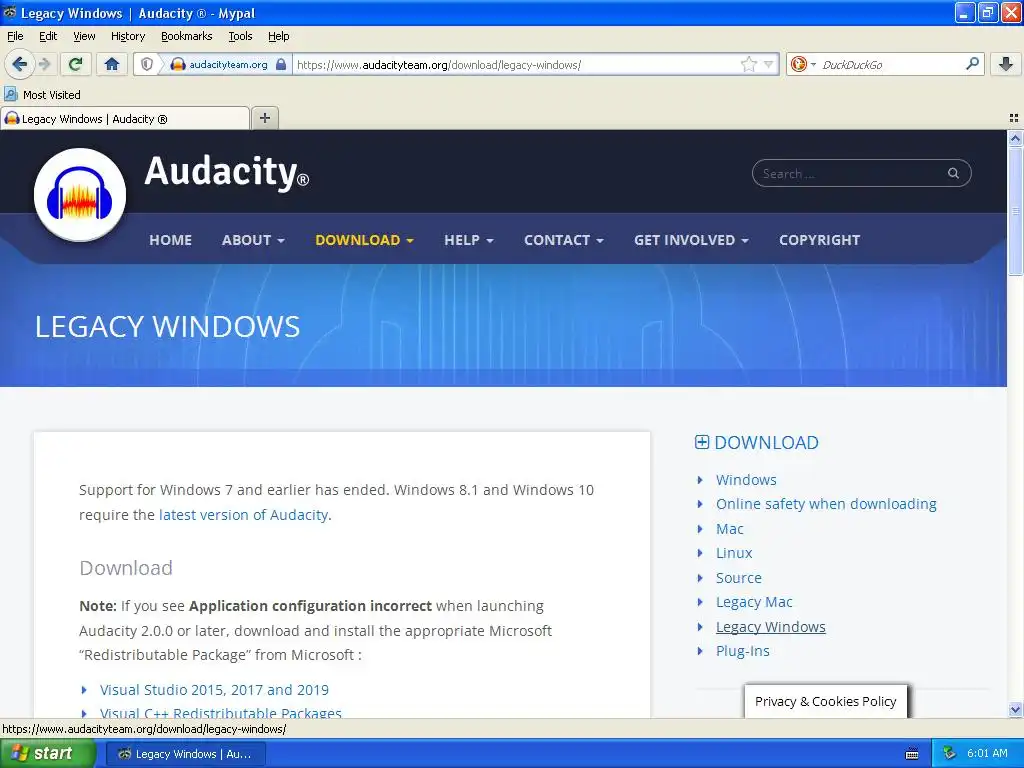This screenshot has height=768, width=1024.
Task: Open the Most Visited bookmarks folder
Action: (x=42, y=95)
